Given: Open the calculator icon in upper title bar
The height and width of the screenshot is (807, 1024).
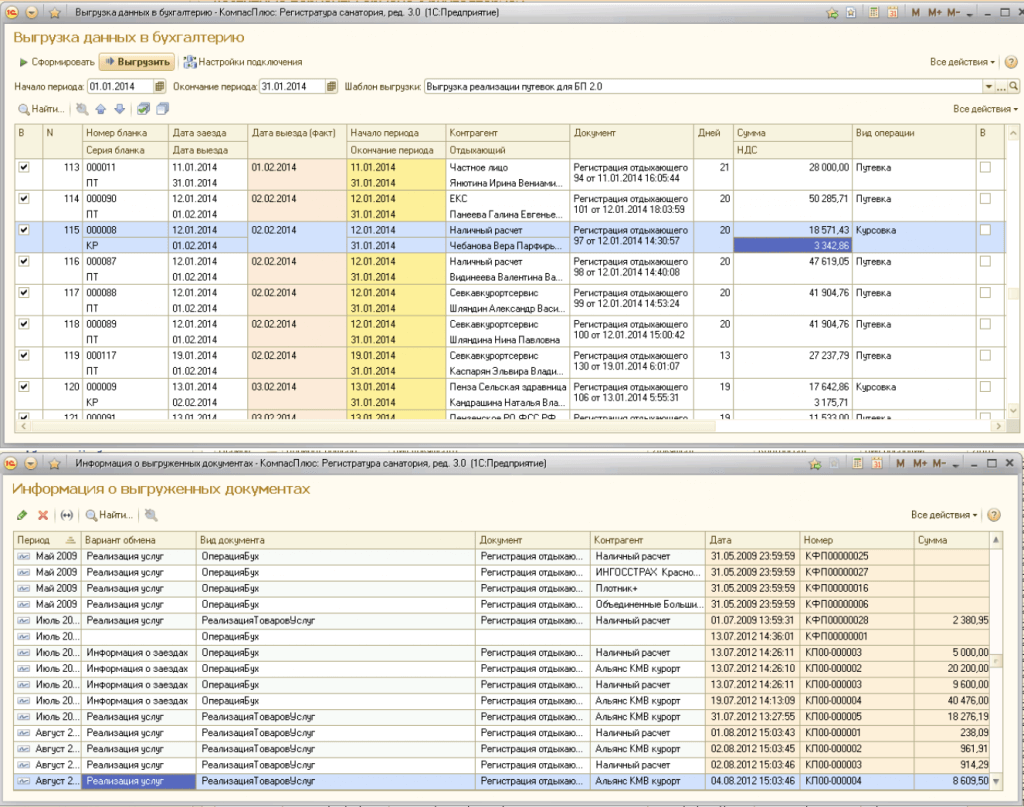Looking at the screenshot, I should [873, 13].
